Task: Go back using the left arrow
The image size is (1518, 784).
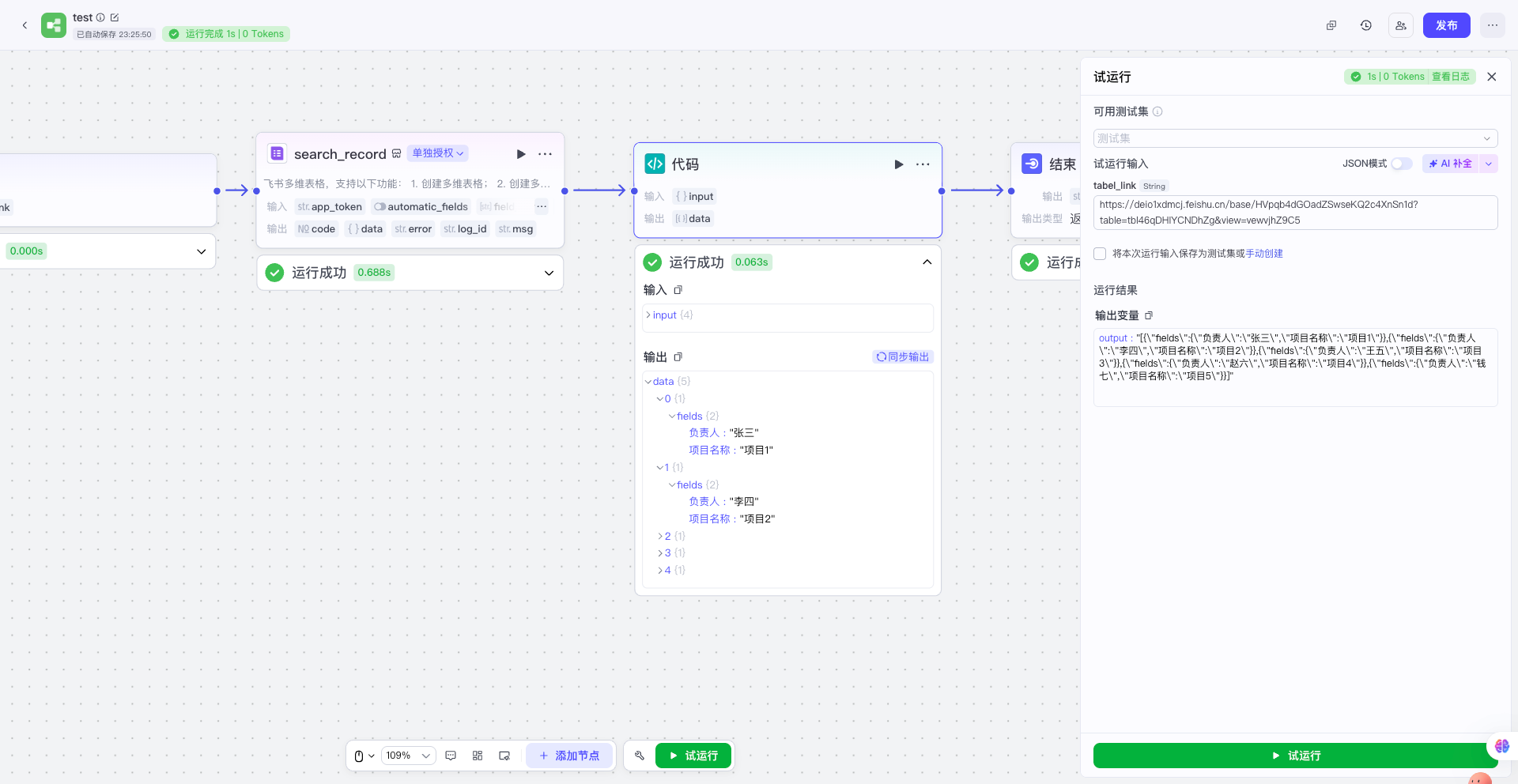Action: (x=25, y=25)
